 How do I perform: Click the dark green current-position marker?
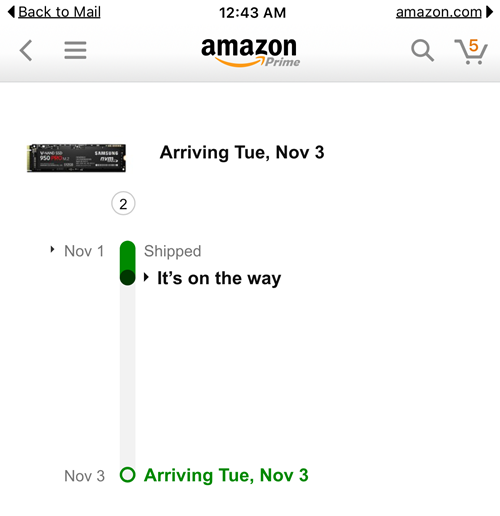click(x=128, y=277)
